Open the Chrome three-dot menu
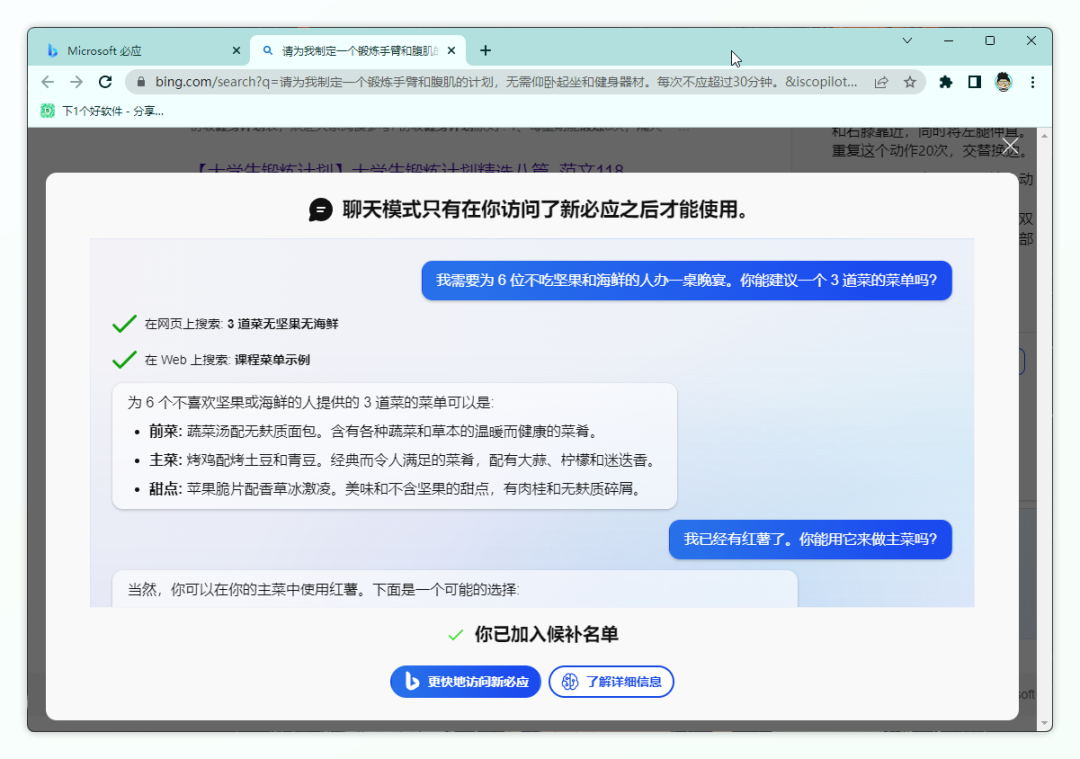The image size is (1080, 759). point(1032,82)
